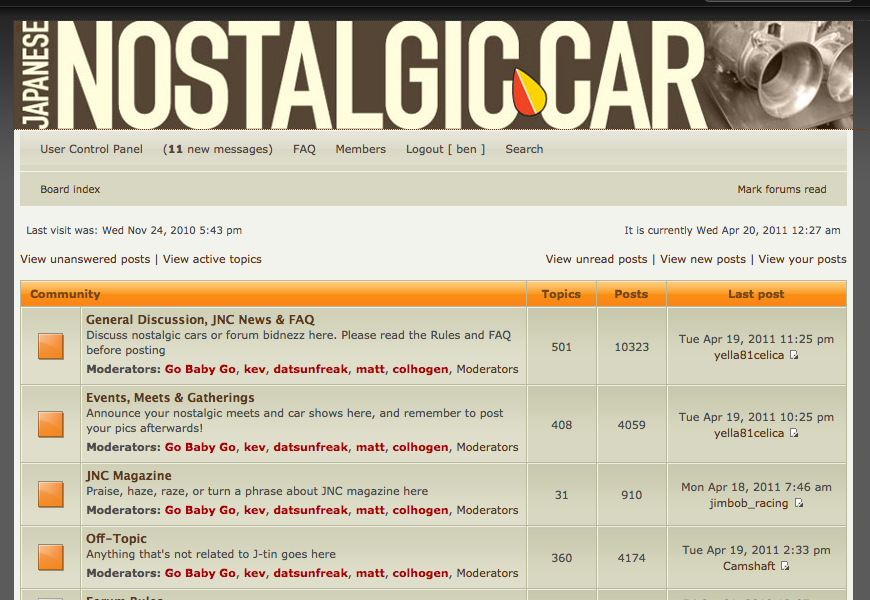Open Camshaft user profile
Image resolution: width=870 pixels, height=600 pixels.
749,566
